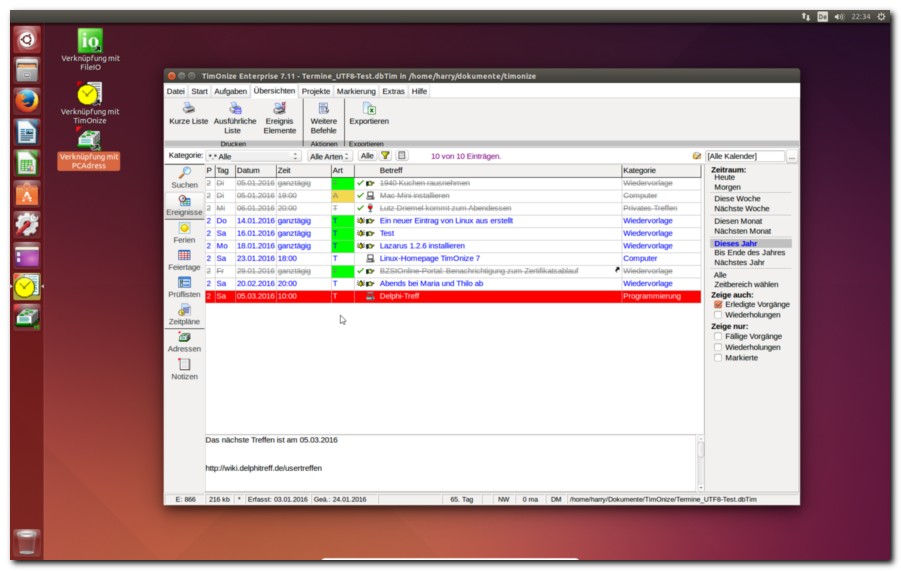Image resolution: width=901 pixels, height=571 pixels.
Task: Select Nächsten Monat time range
Action: click(x=742, y=232)
